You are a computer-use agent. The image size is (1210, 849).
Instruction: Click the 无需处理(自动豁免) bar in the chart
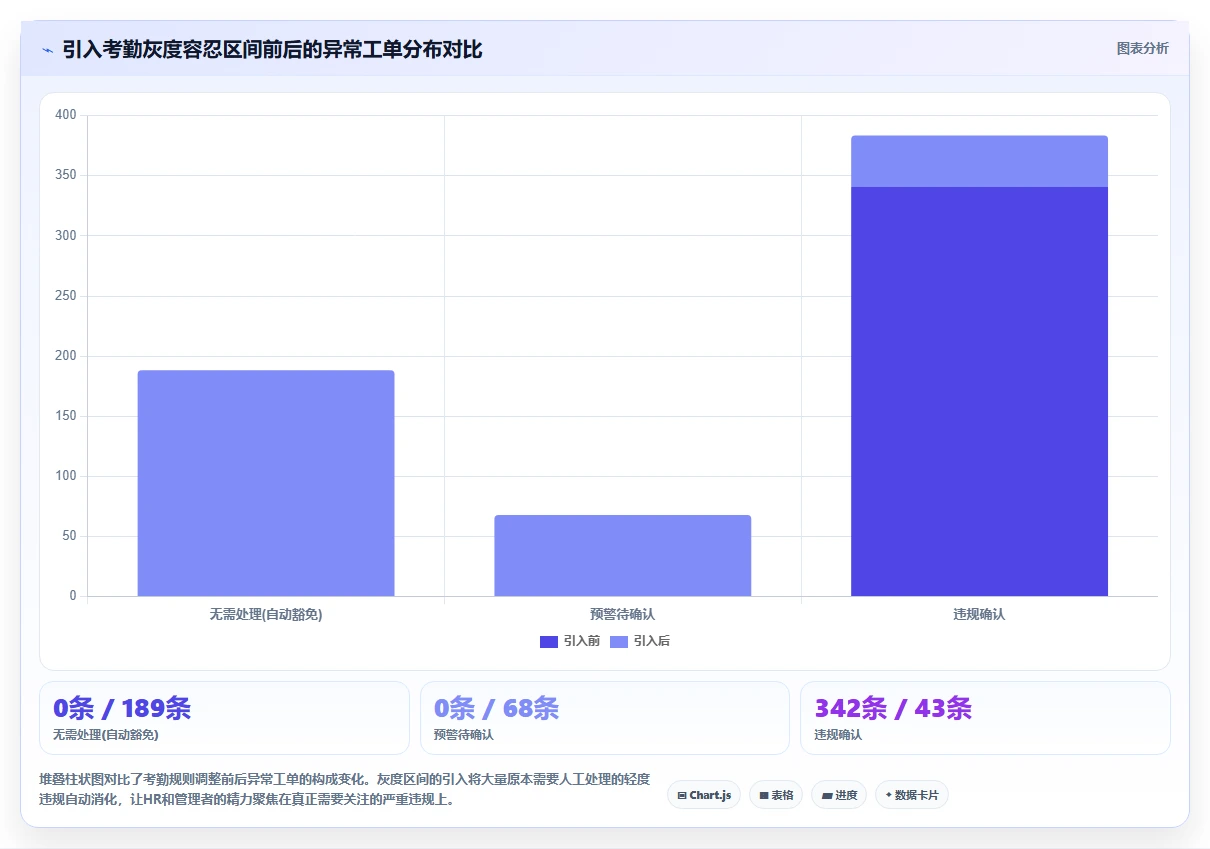coord(266,483)
